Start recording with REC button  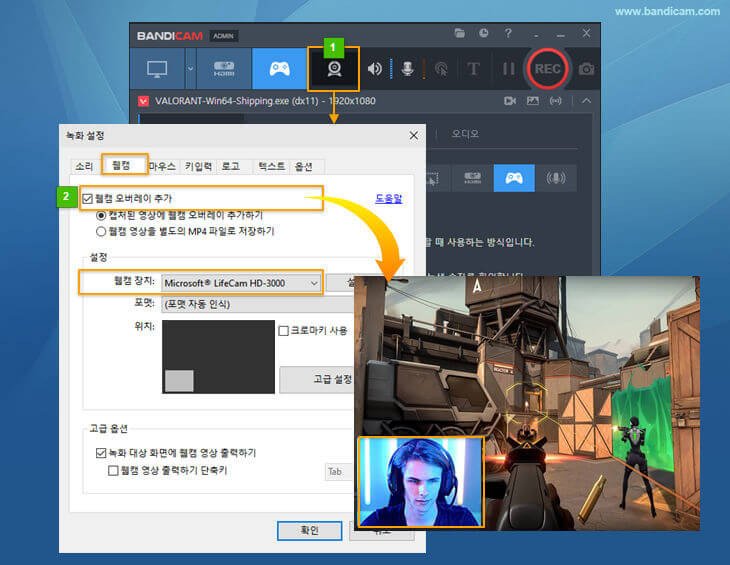547,69
